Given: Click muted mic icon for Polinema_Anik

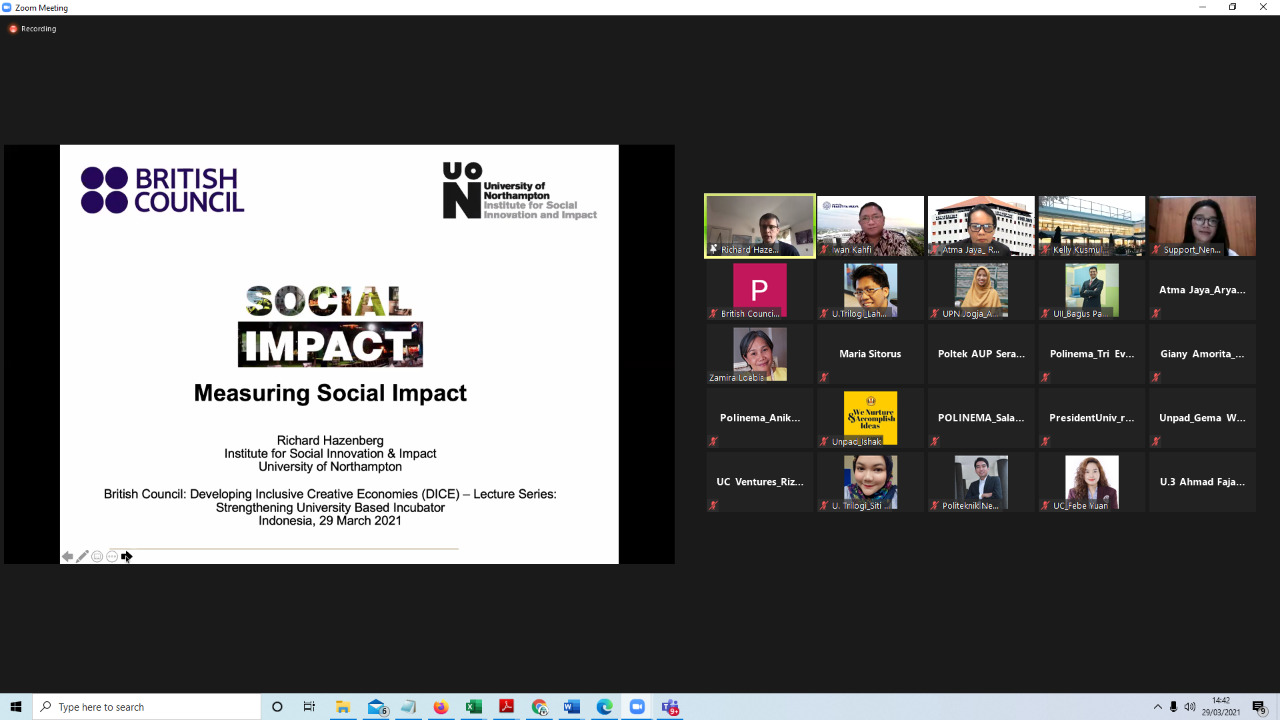Looking at the screenshot, I should pos(714,442).
